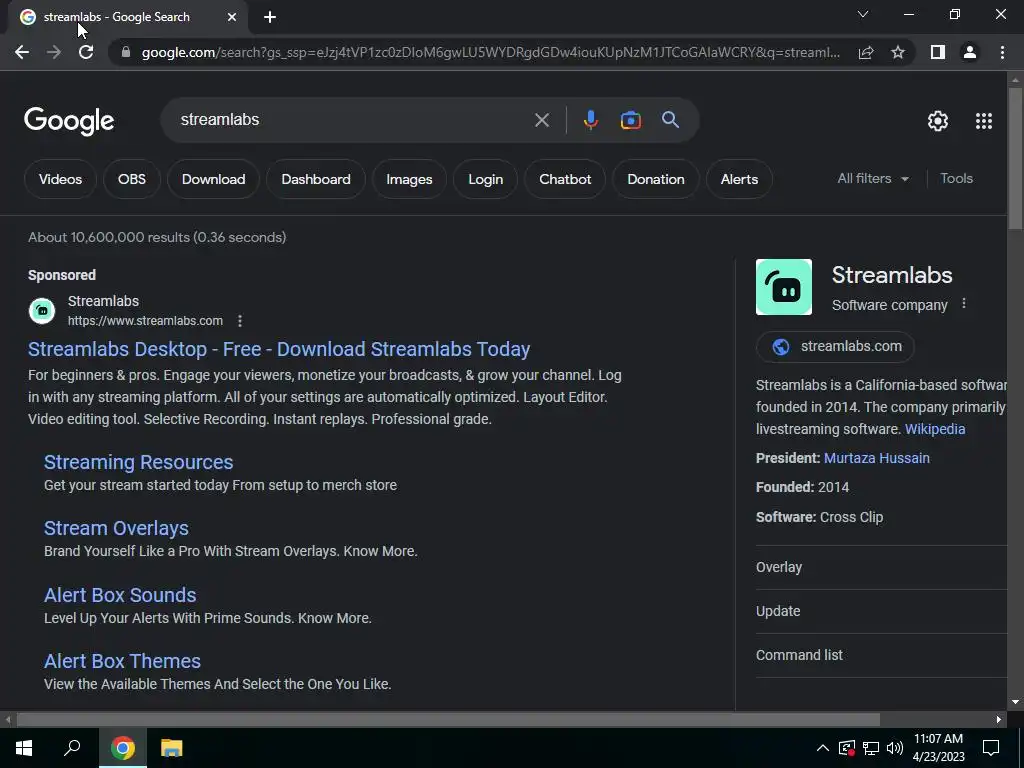Click the horizontal scrollbar right arrow
Image resolution: width=1024 pixels, height=768 pixels.
point(999,719)
